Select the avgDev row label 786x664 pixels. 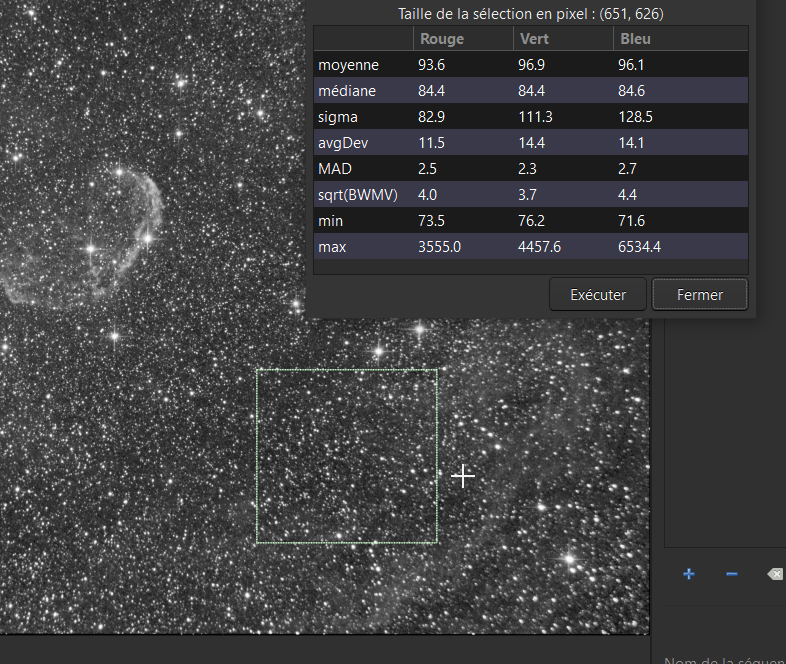(x=343, y=143)
